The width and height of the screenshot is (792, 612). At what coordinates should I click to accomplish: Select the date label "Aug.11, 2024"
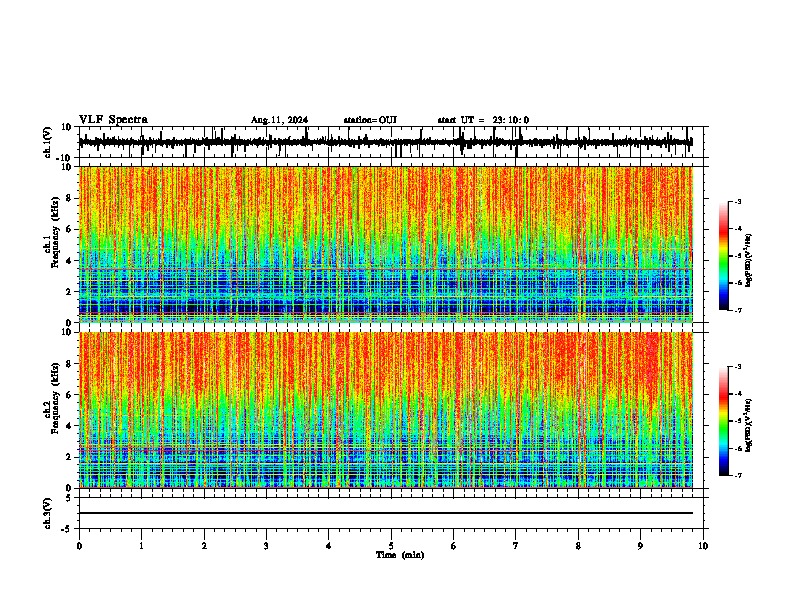coord(279,120)
